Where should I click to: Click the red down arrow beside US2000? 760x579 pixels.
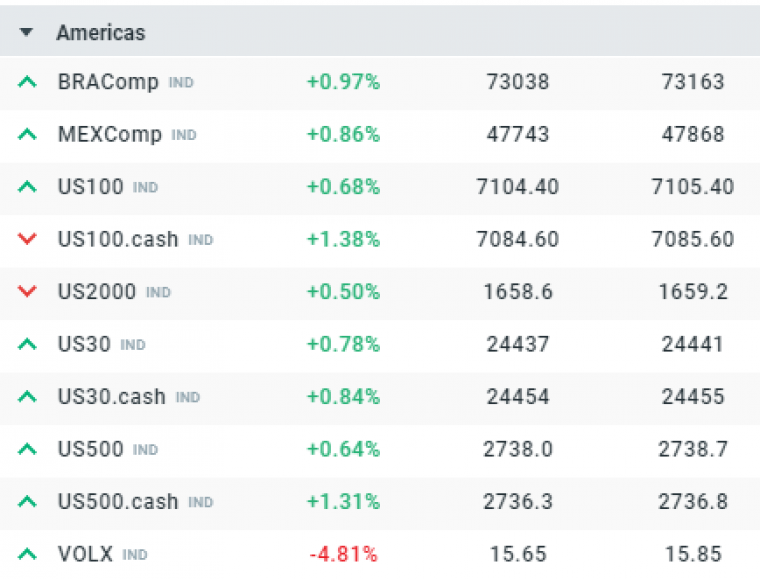(27, 292)
